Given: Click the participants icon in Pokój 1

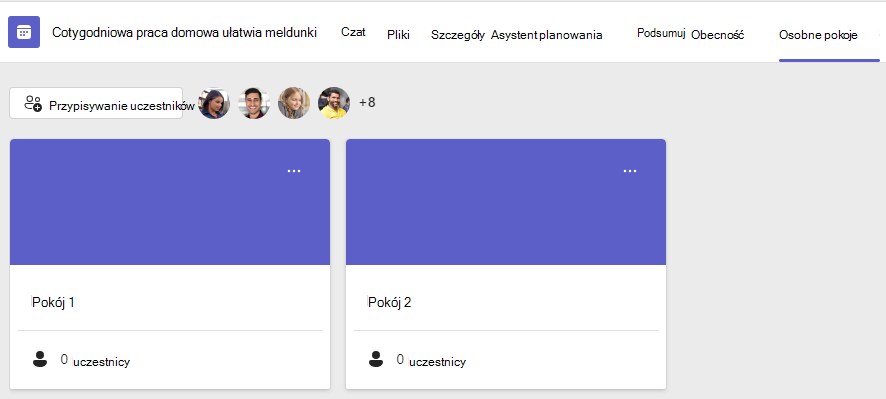Looking at the screenshot, I should pyautogui.click(x=40, y=359).
